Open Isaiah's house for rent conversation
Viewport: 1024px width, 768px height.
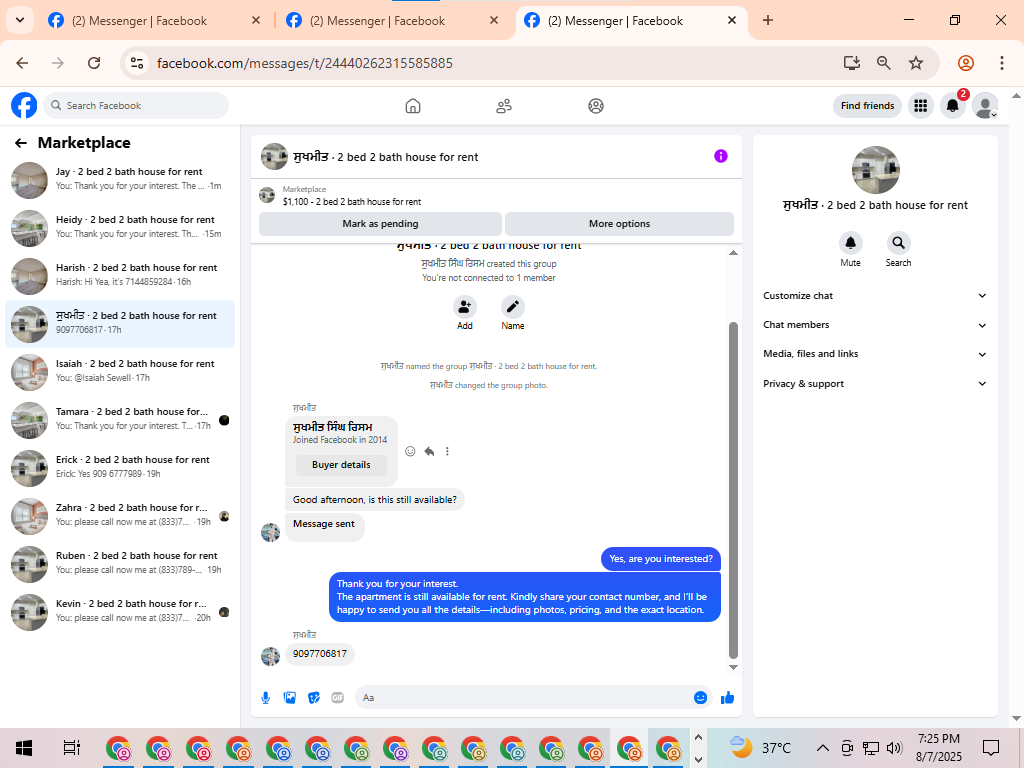[120, 372]
